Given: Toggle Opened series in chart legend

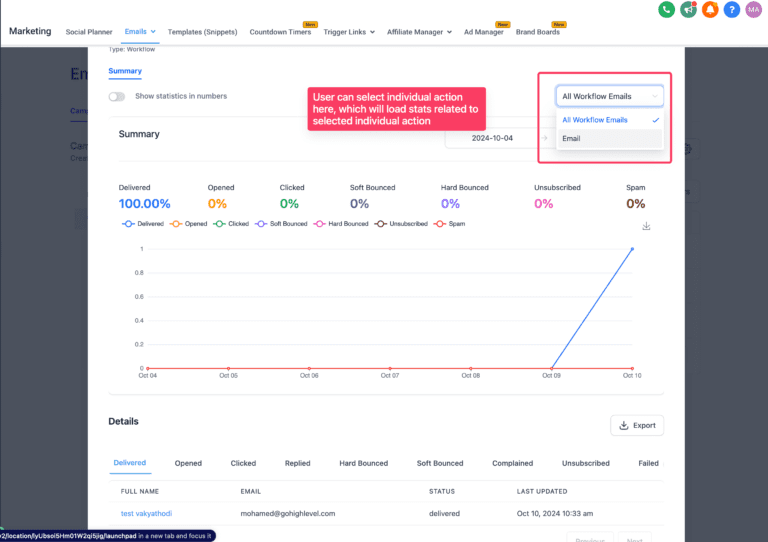Looking at the screenshot, I should [188, 224].
